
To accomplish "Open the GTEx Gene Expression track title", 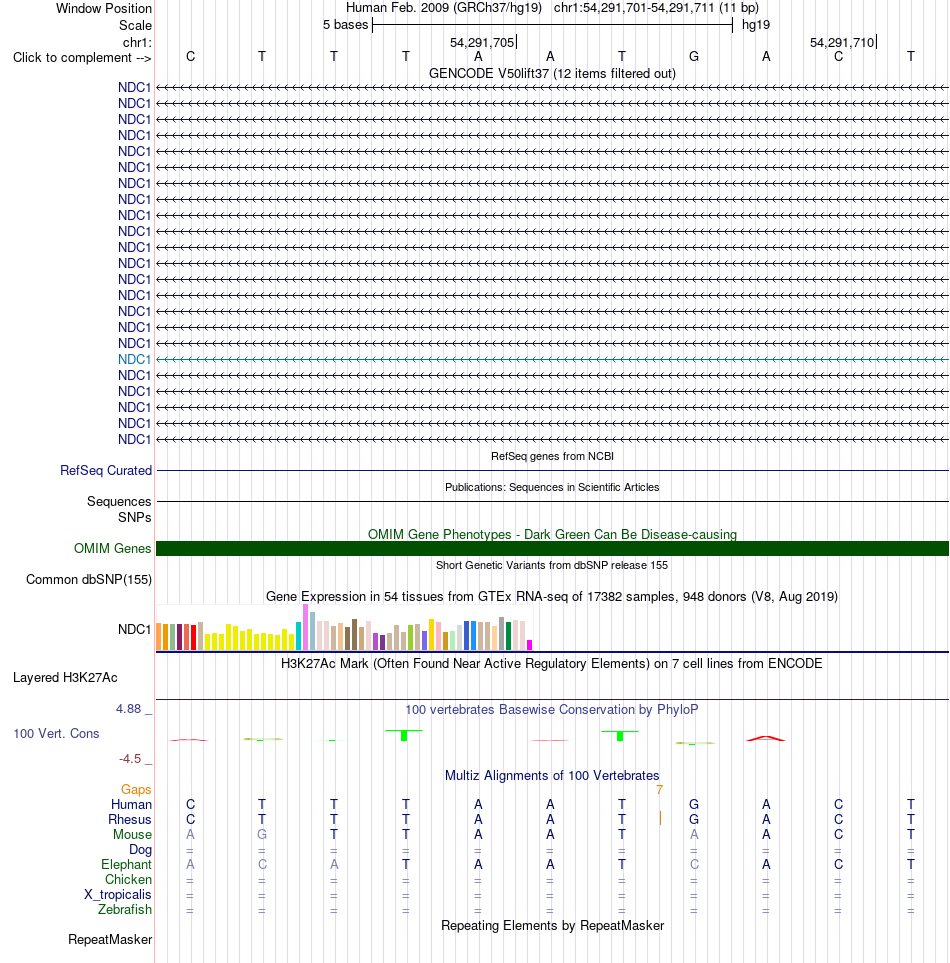I will tap(552, 596).
